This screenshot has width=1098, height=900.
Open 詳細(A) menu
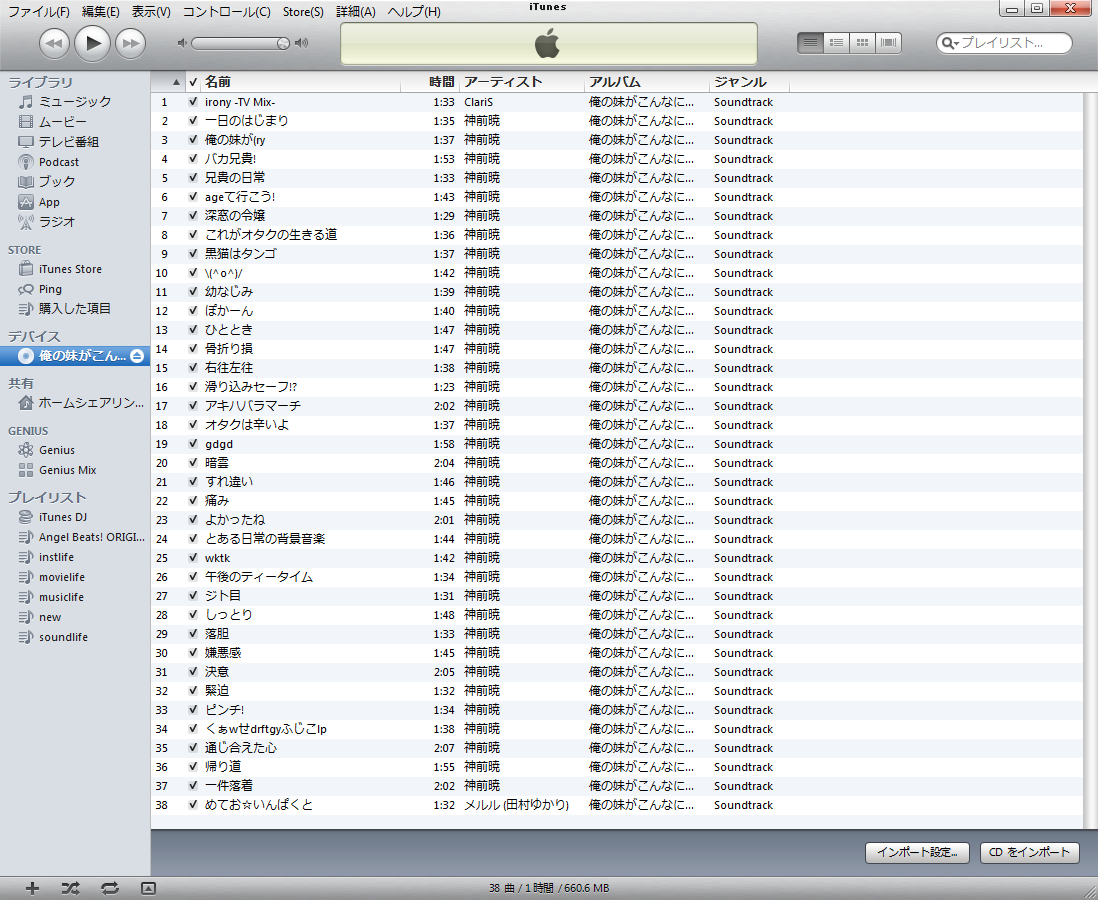(356, 12)
